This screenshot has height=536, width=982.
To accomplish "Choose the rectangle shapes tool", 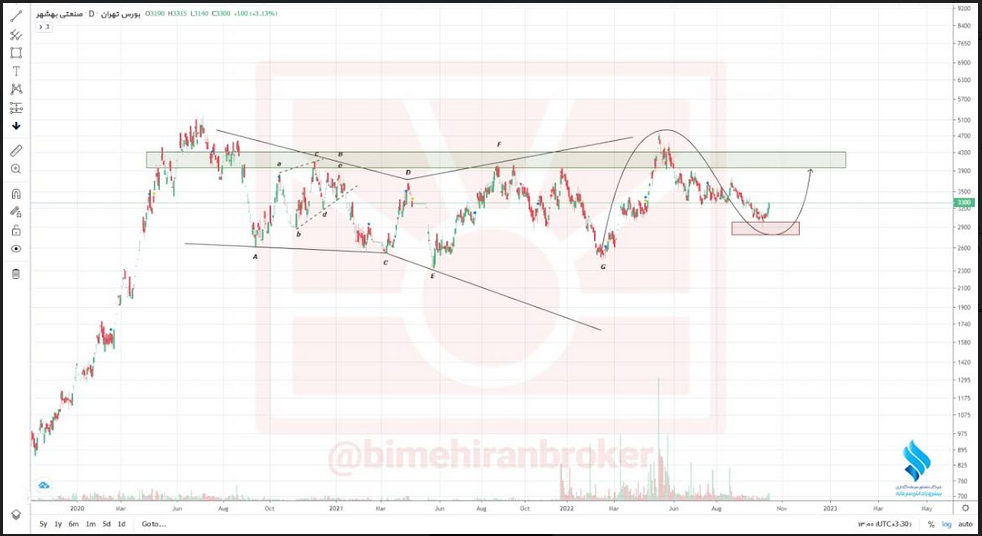I will tap(16, 53).
